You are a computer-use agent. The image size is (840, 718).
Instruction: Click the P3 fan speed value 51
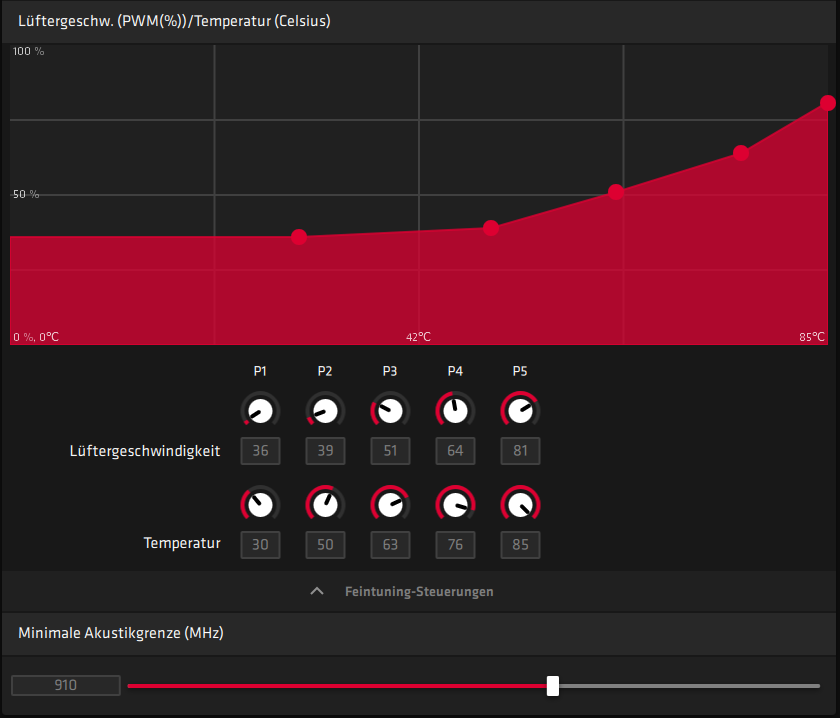click(390, 451)
